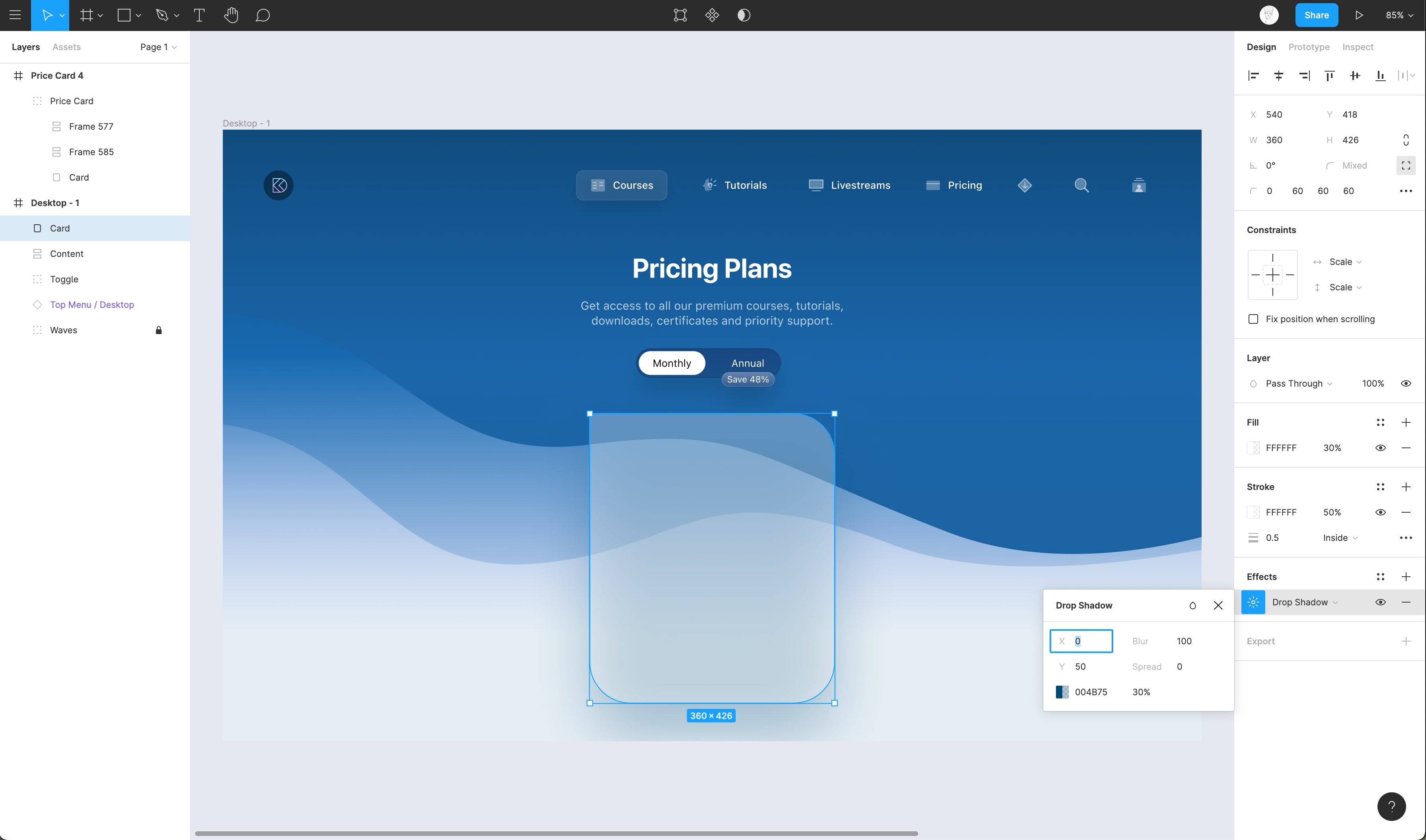Switch to the Prototype tab
The width and height of the screenshot is (1426, 840).
coord(1308,47)
